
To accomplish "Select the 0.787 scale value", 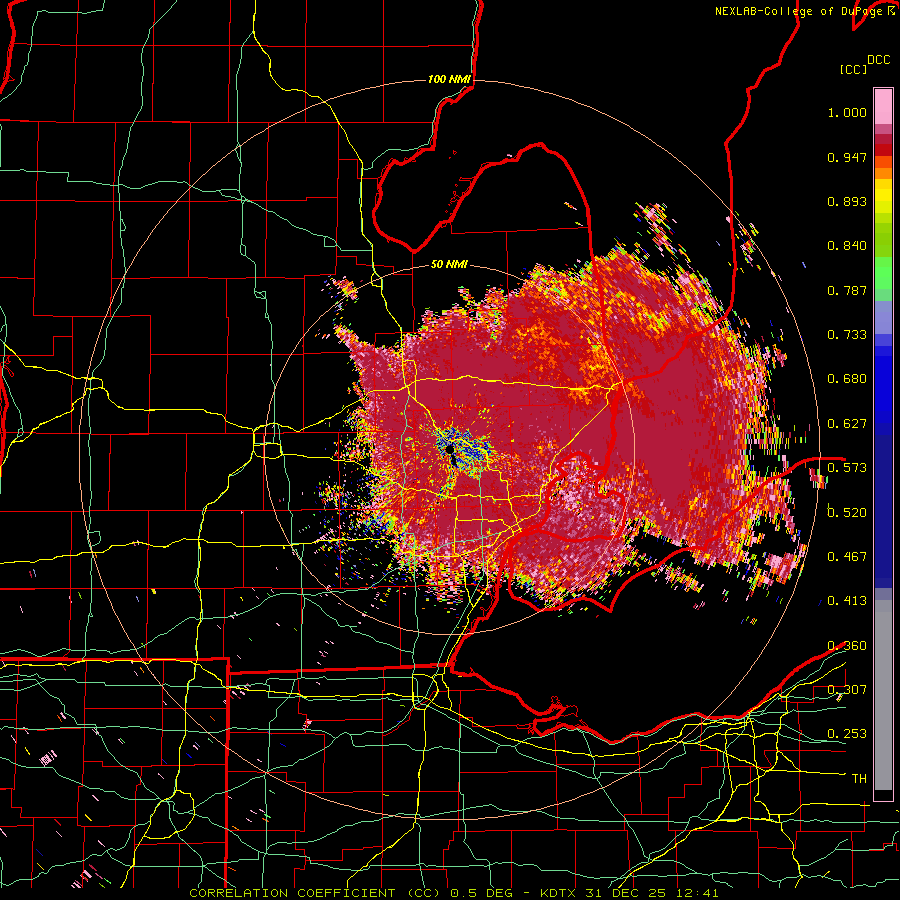I will (x=847, y=290).
